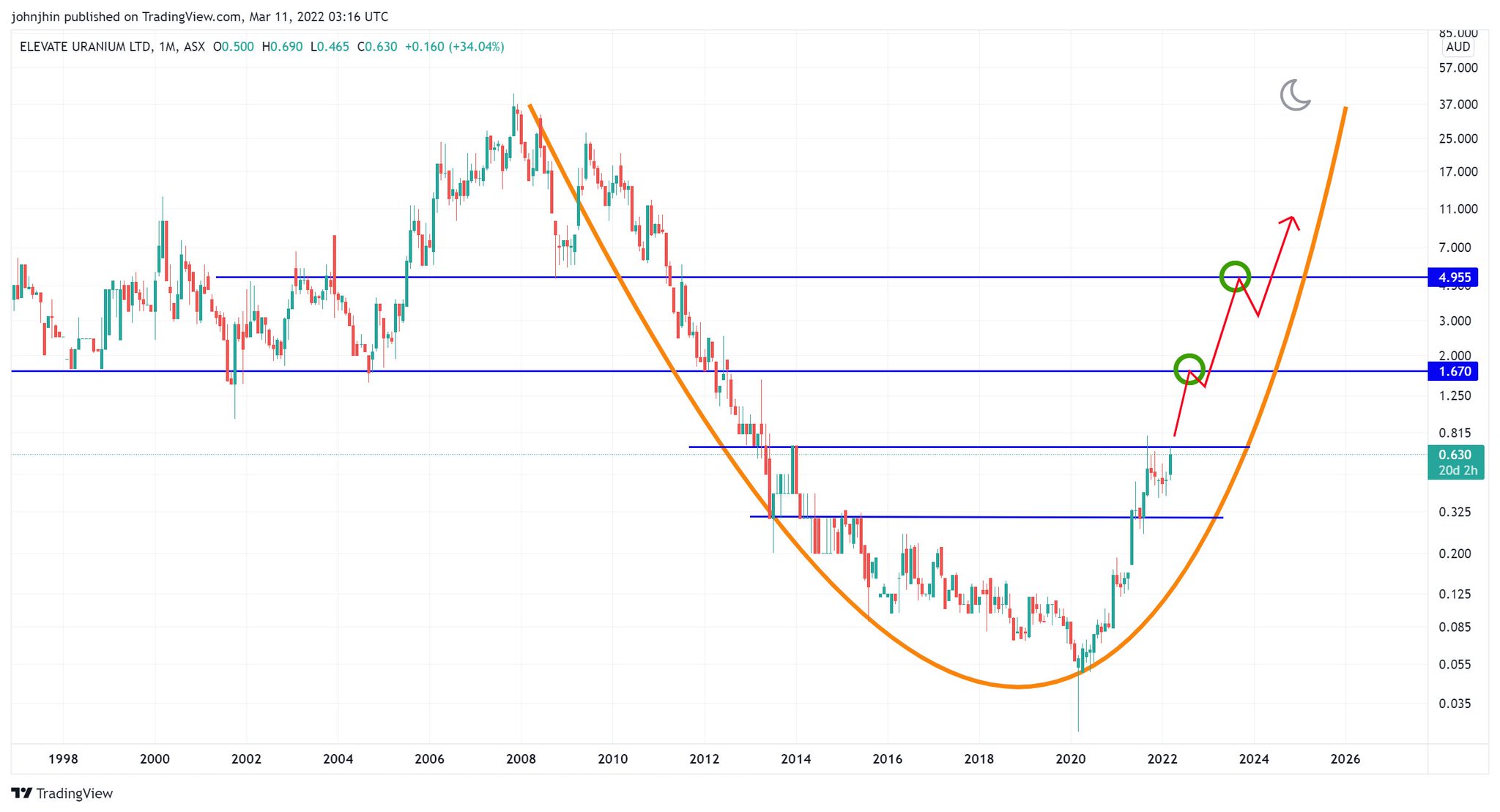This screenshot has width=1500, height=812.
Task: Click the 0.630 current price label
Action: [1455, 455]
